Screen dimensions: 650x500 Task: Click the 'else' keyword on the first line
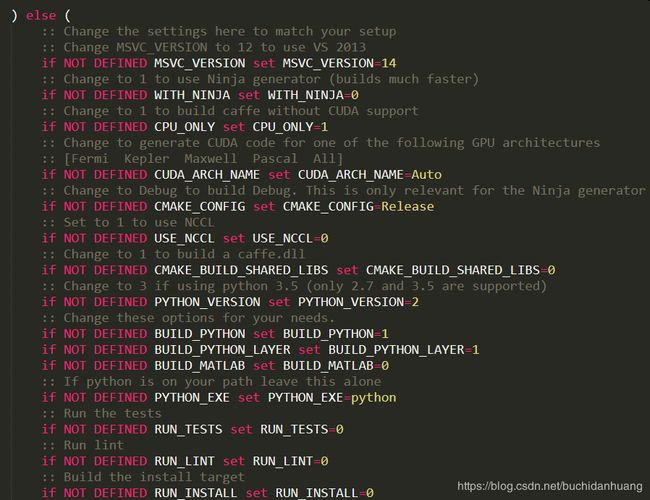coord(41,15)
